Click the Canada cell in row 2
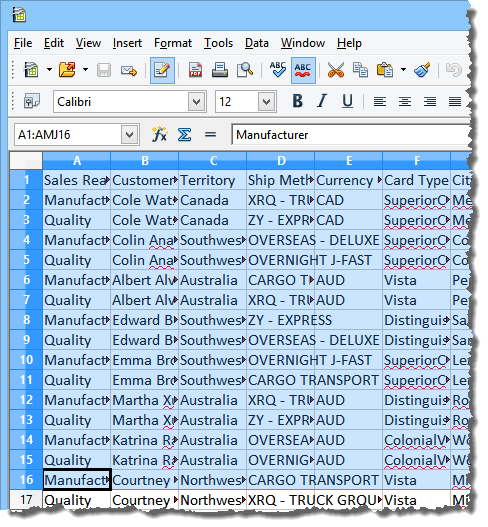 (x=213, y=200)
